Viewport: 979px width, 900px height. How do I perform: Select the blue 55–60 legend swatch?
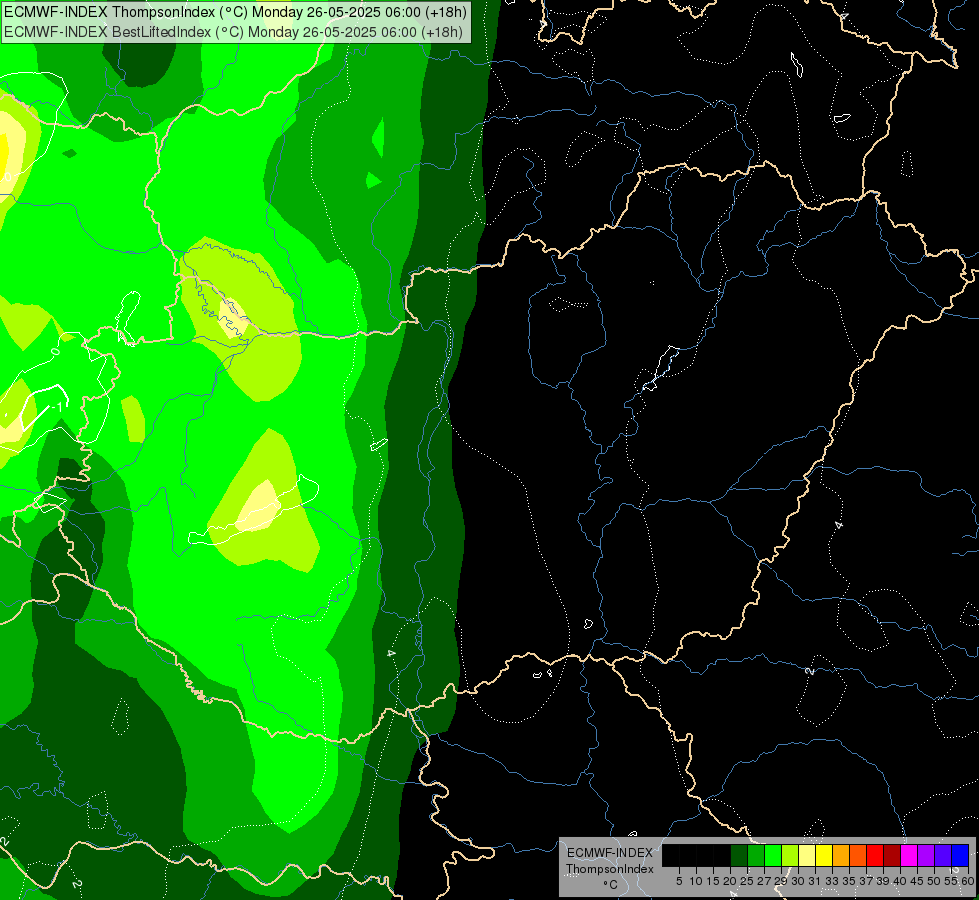point(960,855)
